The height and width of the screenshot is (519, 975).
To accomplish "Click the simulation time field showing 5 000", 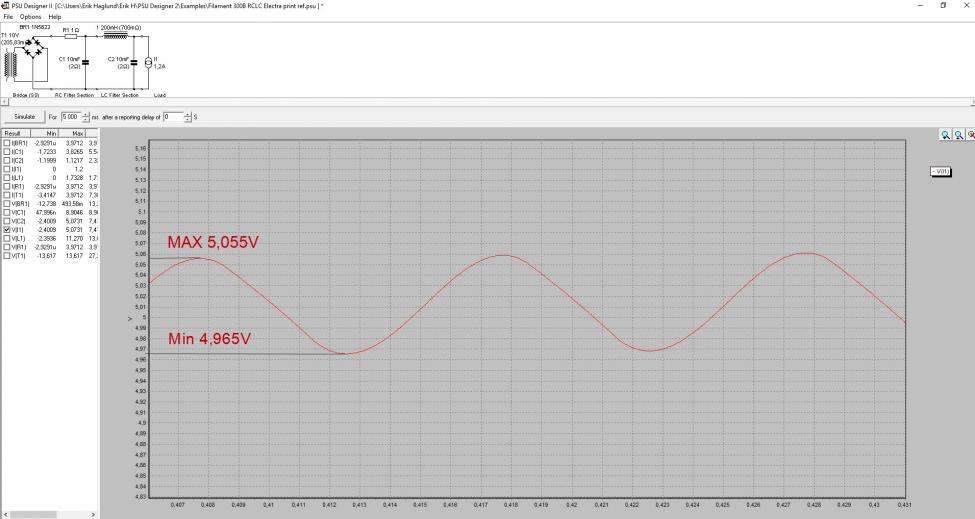I will coord(70,117).
